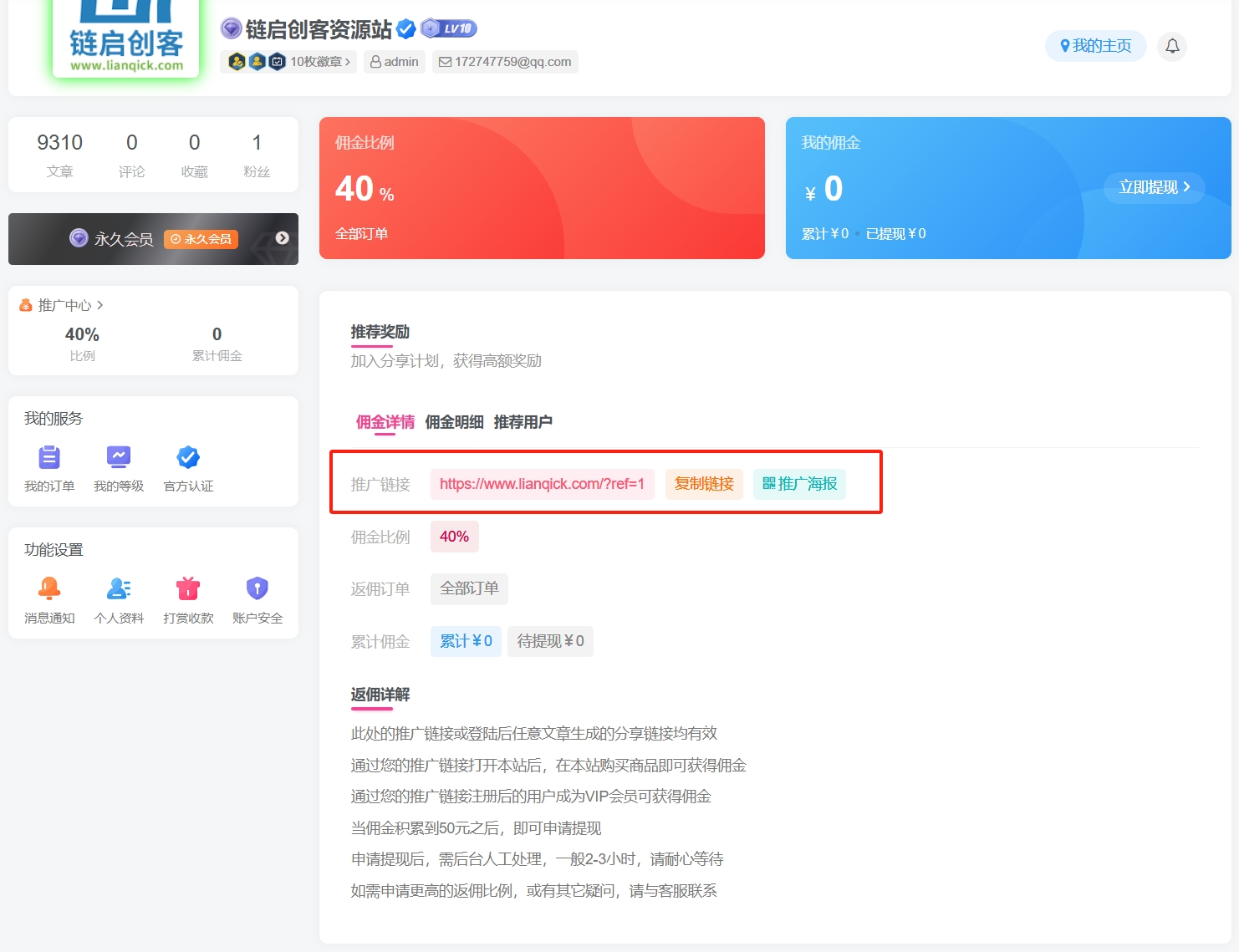Click the text 当佣金积累到50元之后，即可申请提现
This screenshot has height=952, width=1239.
[x=476, y=828]
